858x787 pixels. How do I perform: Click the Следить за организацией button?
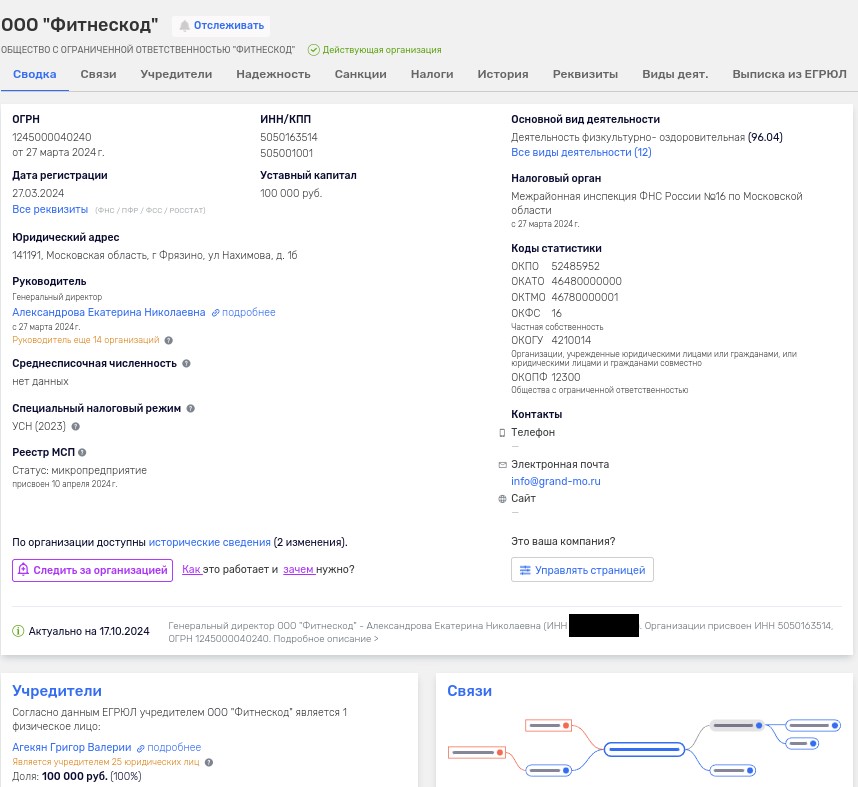point(92,570)
